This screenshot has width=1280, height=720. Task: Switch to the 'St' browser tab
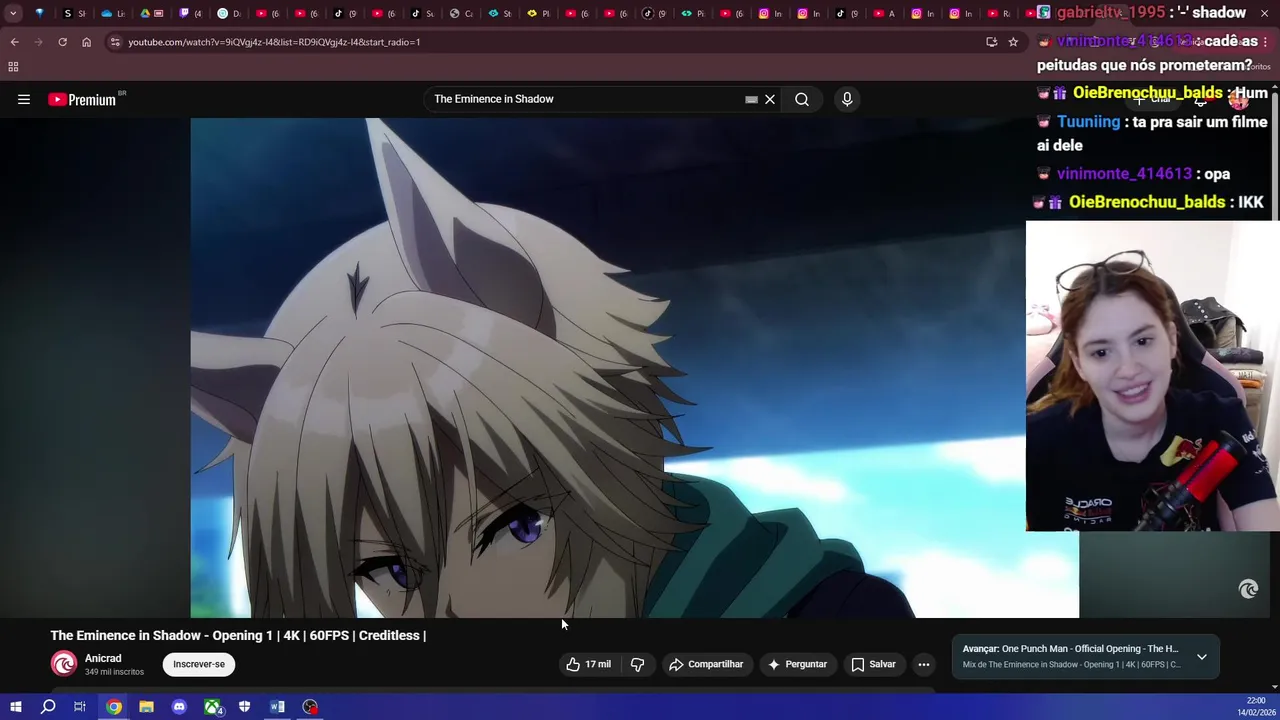coord(499,13)
